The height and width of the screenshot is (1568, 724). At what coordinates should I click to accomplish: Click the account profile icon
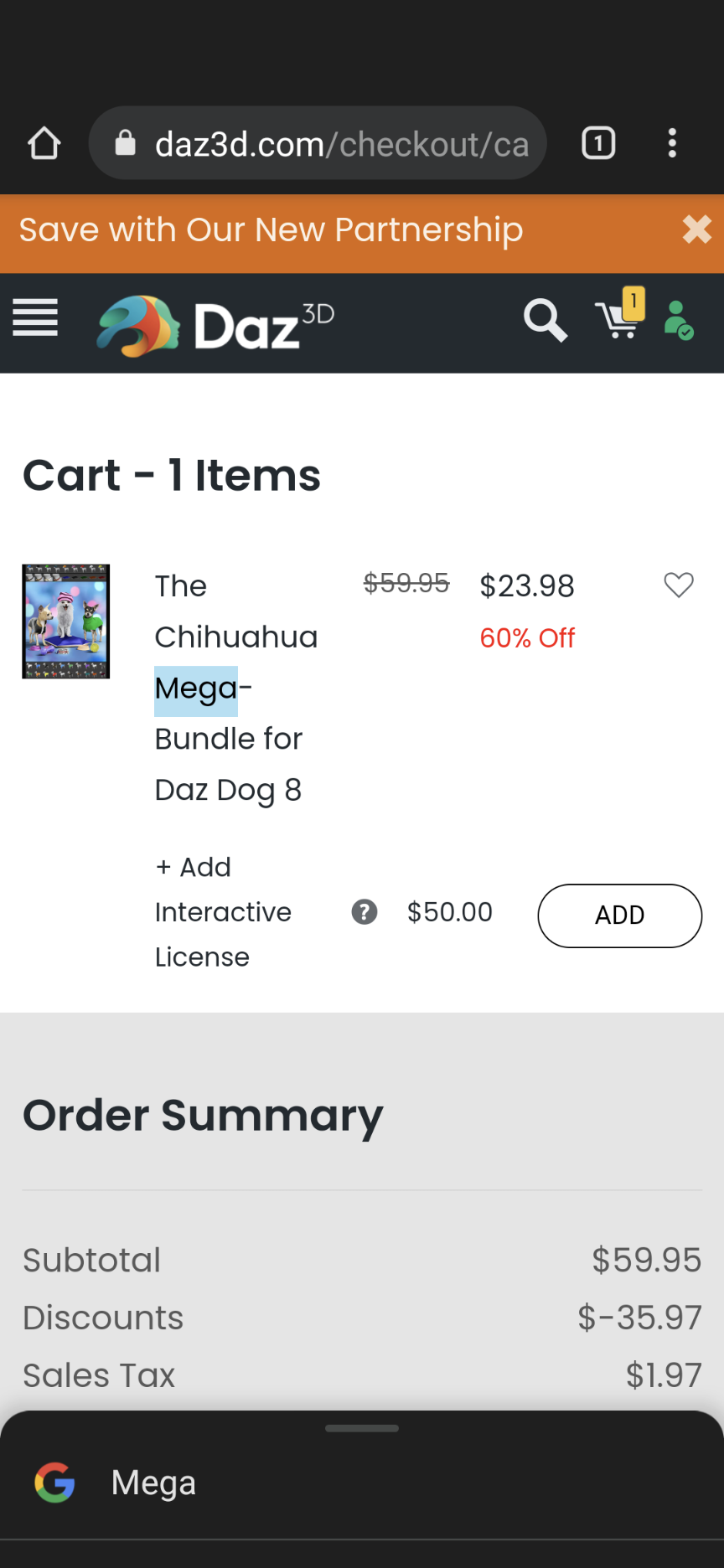click(x=678, y=322)
